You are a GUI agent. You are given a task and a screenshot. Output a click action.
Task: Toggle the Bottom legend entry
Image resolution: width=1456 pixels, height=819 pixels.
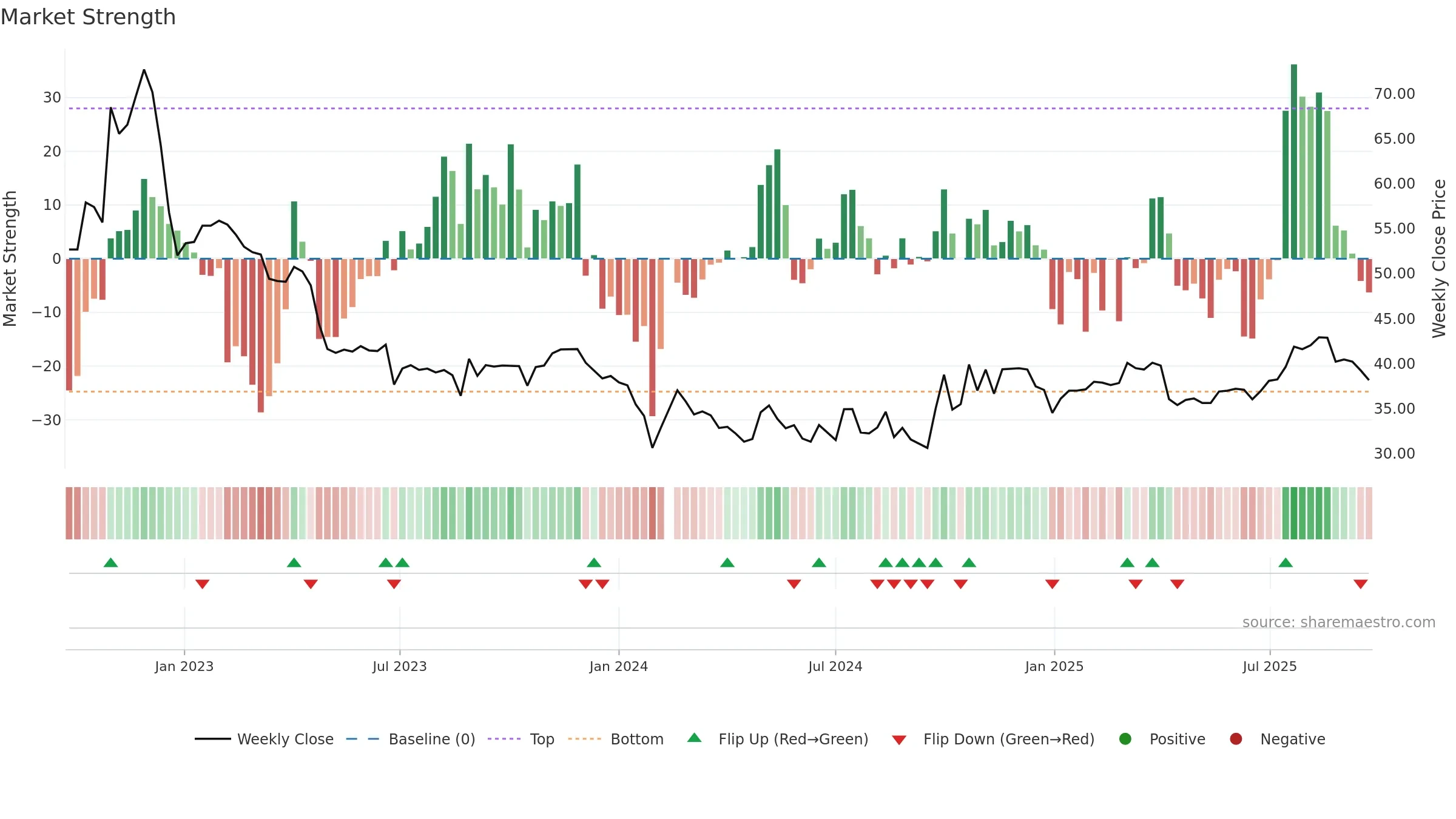616,739
